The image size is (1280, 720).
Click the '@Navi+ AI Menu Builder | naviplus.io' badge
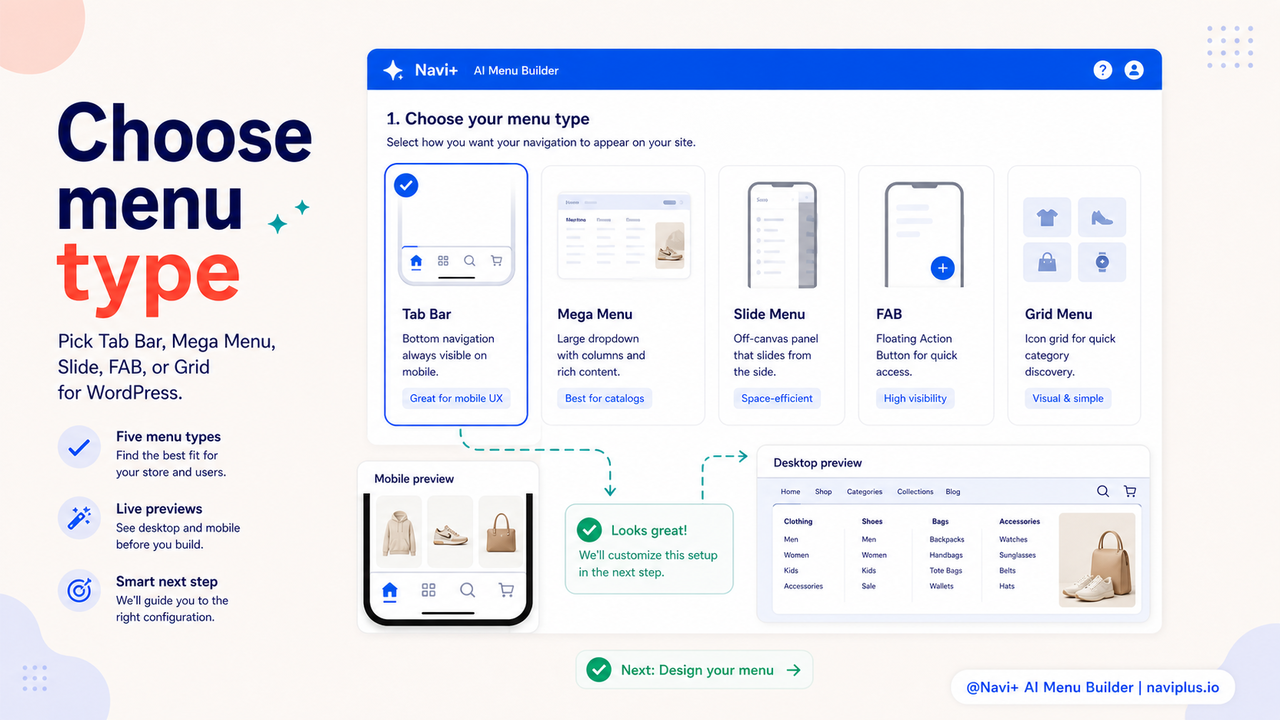[x=1093, y=687]
